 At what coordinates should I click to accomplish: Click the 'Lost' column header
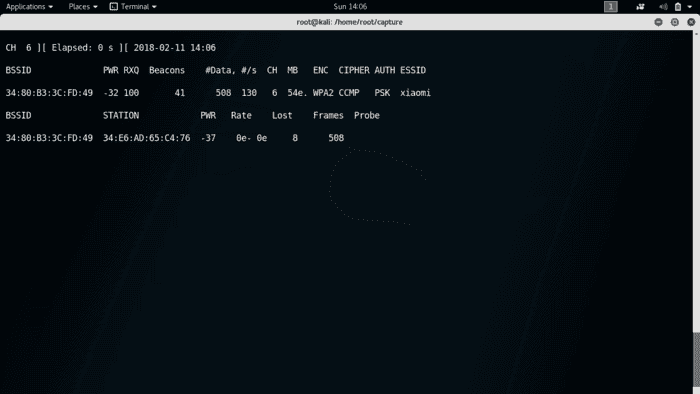(x=282, y=116)
